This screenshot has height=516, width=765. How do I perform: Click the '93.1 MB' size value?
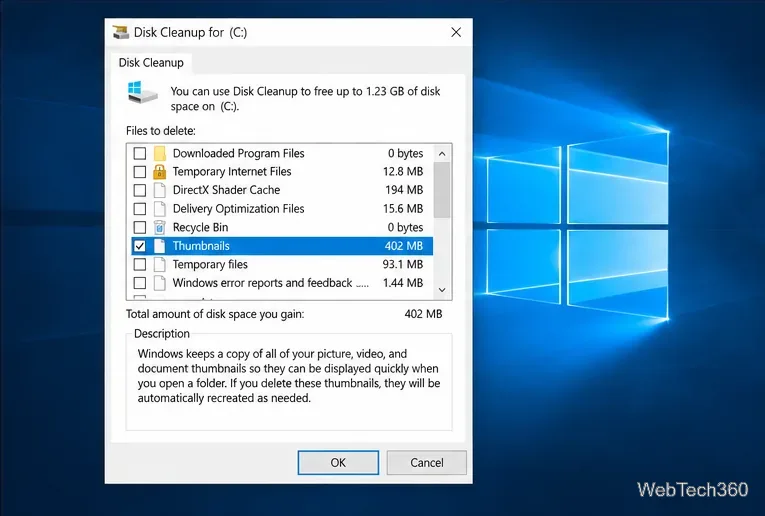(x=403, y=264)
